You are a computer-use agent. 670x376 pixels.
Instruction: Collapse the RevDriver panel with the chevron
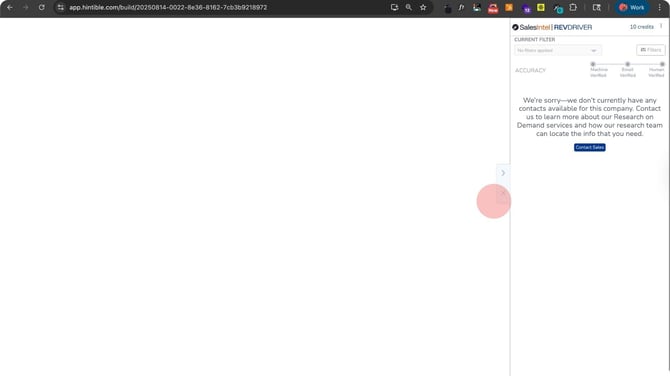click(503, 173)
